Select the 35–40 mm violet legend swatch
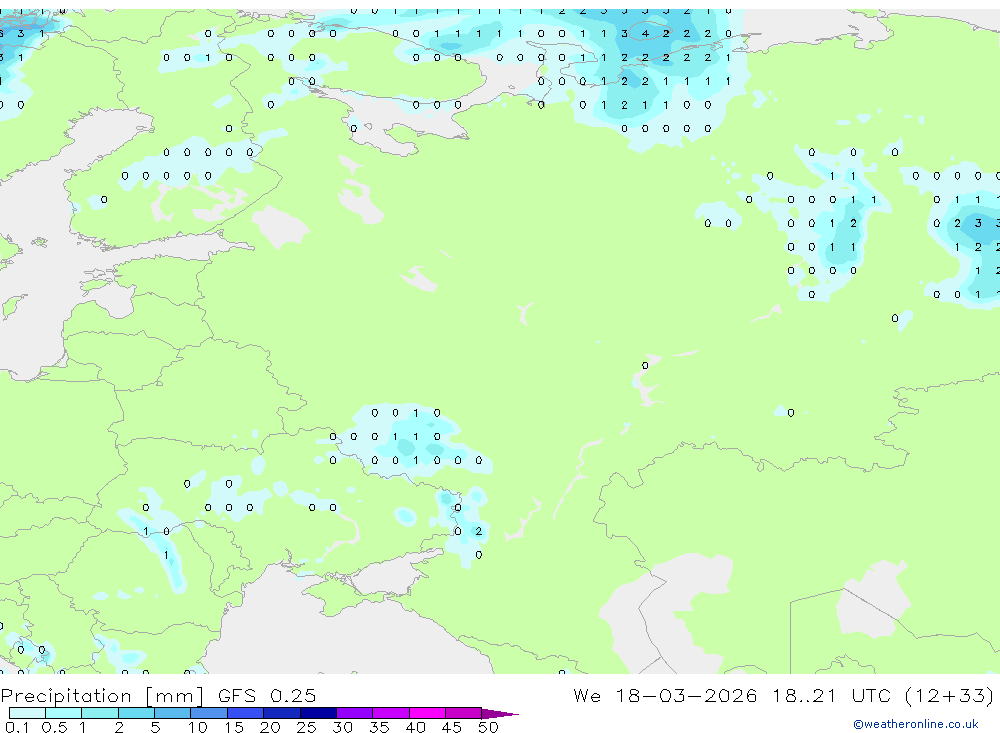Viewport: 1000px width, 733px height. [391, 713]
